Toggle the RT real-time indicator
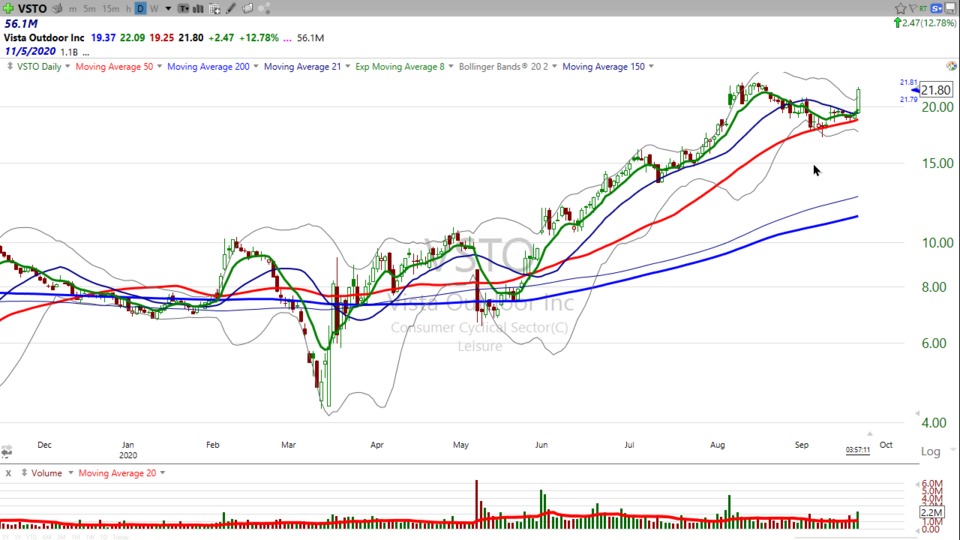960x540 pixels. pyautogui.click(x=923, y=8)
